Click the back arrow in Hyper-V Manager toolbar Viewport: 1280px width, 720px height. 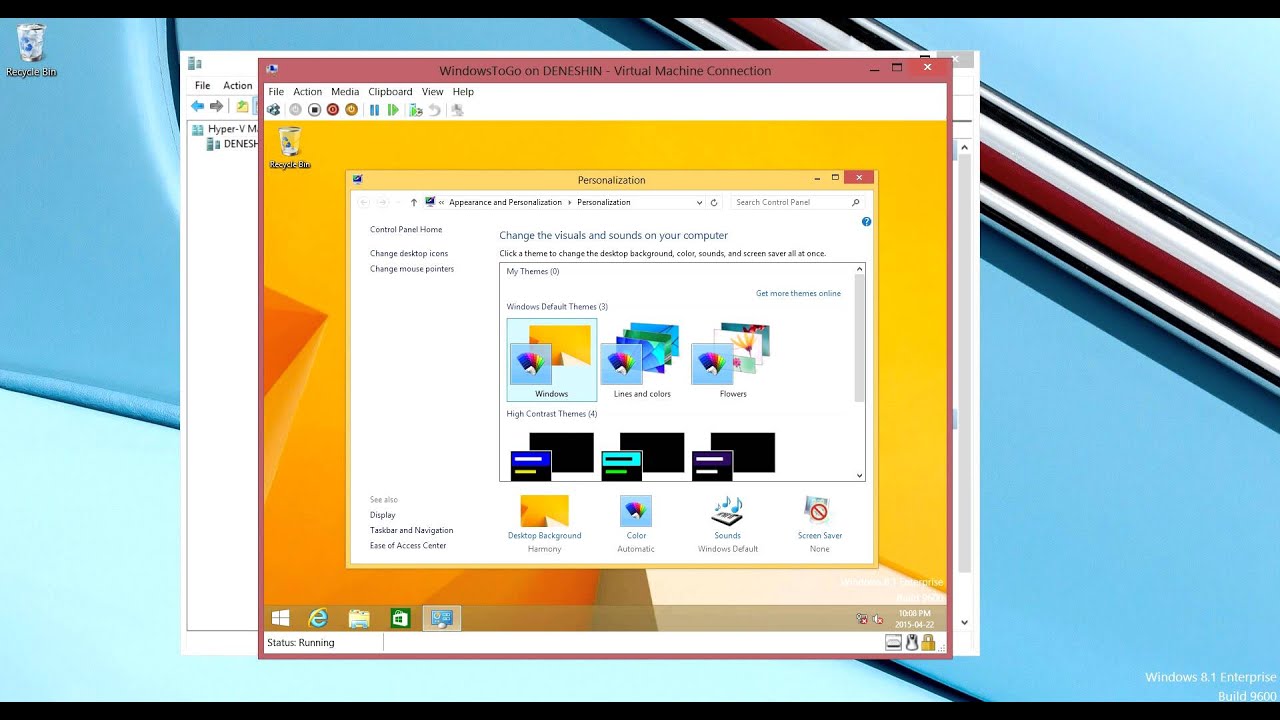197,106
